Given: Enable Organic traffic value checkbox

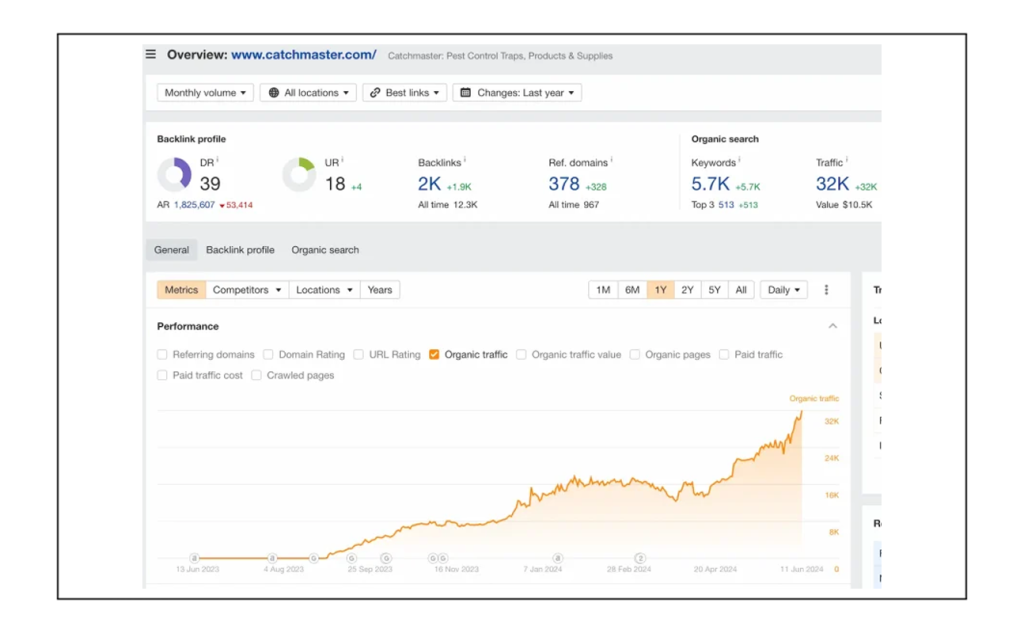Looking at the screenshot, I should [x=521, y=355].
